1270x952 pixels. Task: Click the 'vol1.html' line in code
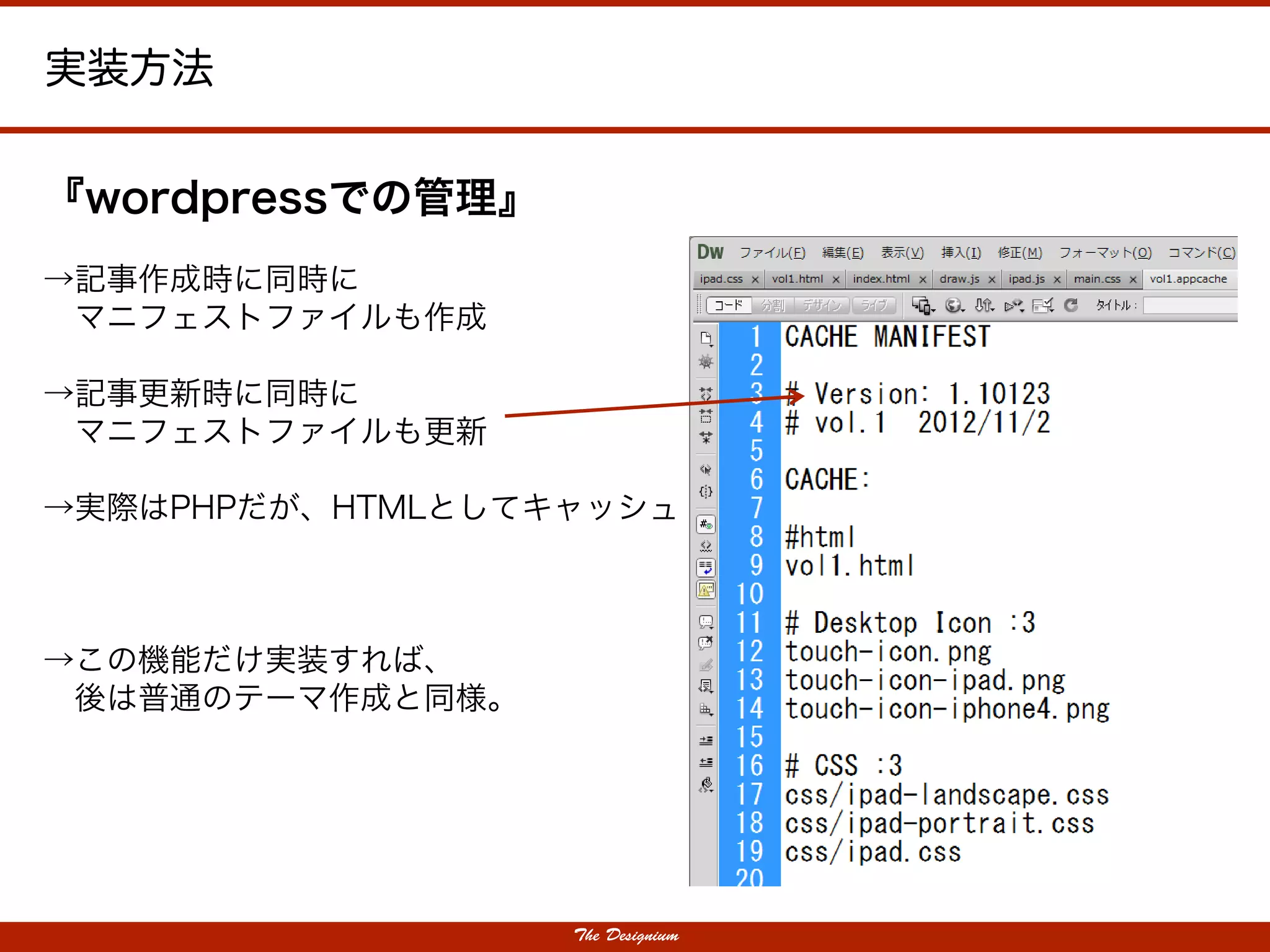[850, 566]
